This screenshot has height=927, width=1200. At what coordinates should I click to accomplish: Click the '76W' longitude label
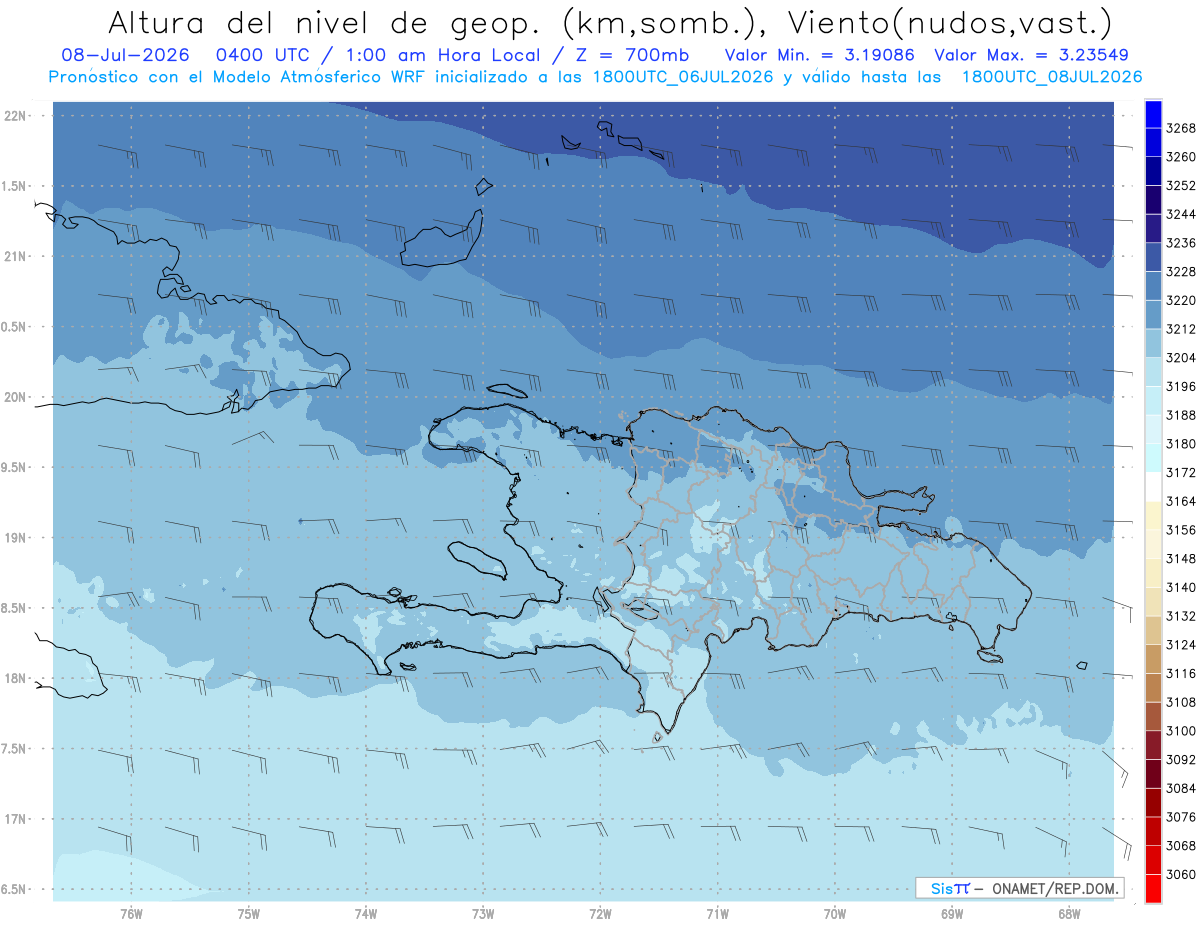[x=131, y=913]
